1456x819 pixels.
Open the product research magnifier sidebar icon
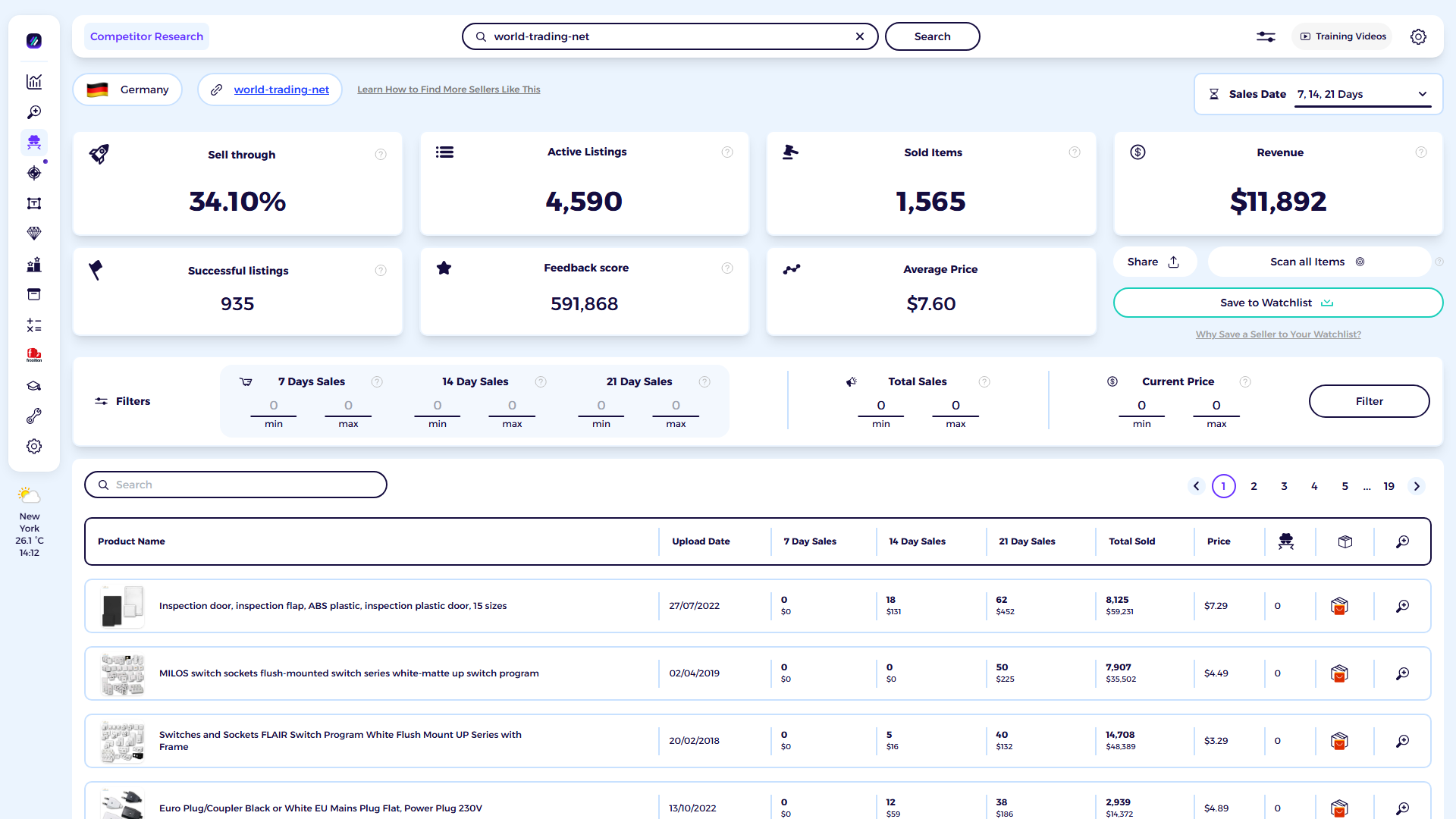[x=34, y=112]
